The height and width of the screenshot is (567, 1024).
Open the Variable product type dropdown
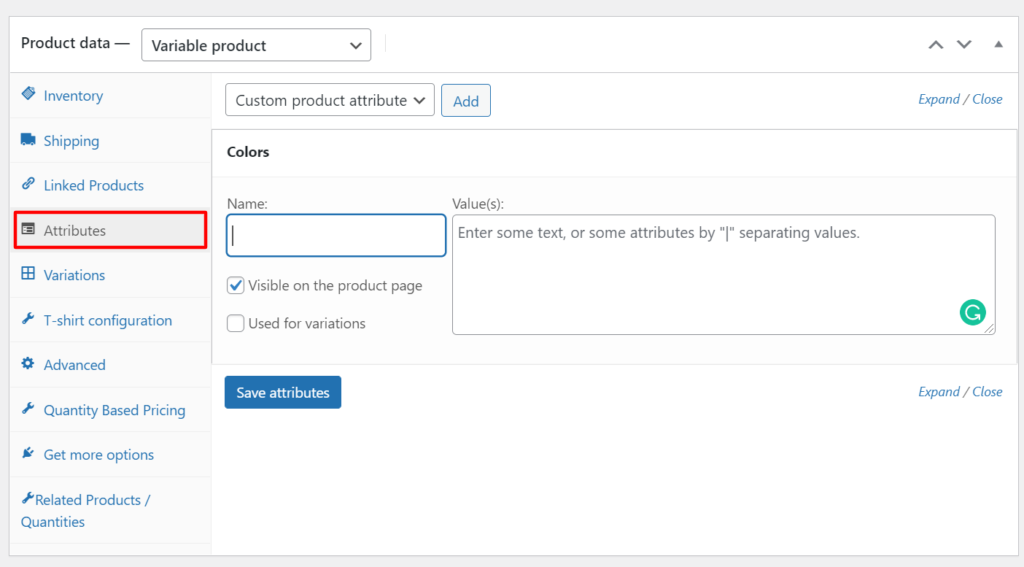coord(256,45)
